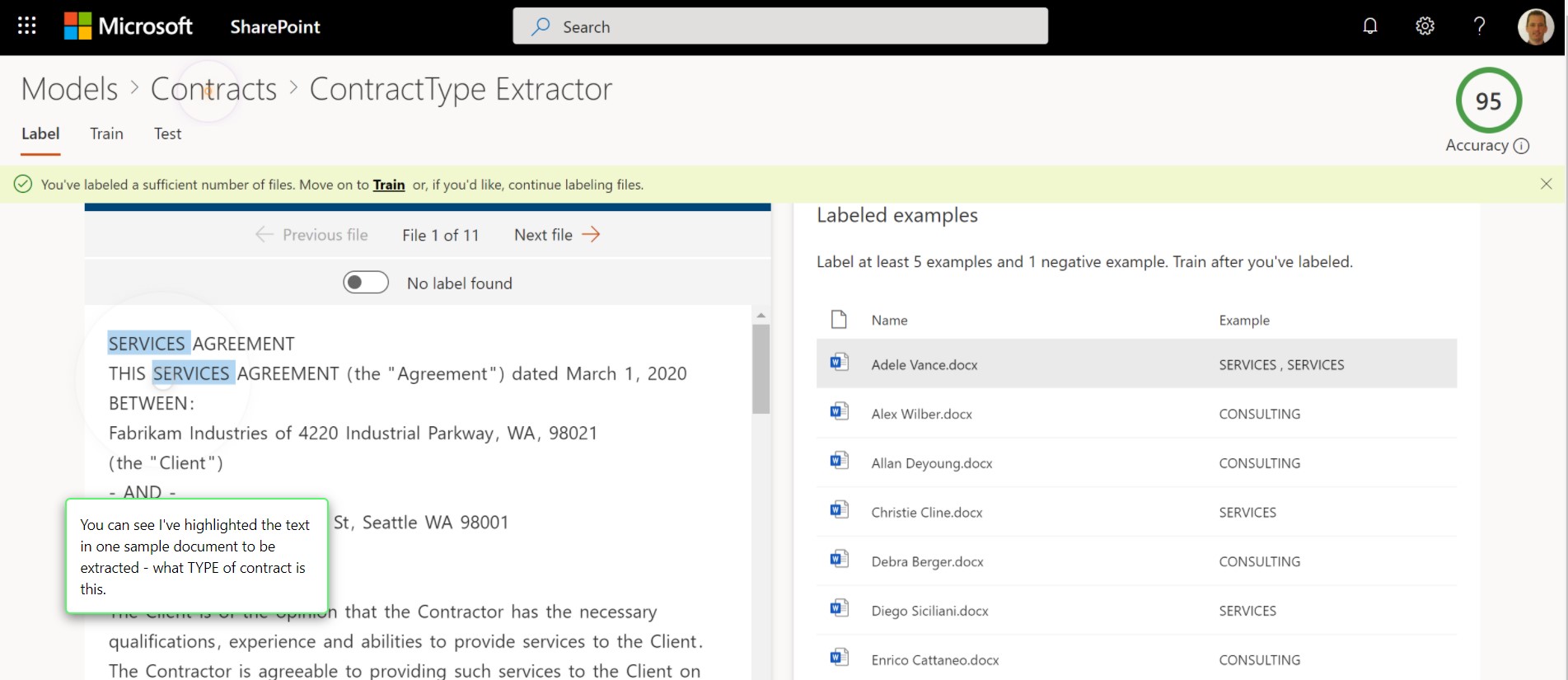Click in the SharePoint Search box

[779, 26]
